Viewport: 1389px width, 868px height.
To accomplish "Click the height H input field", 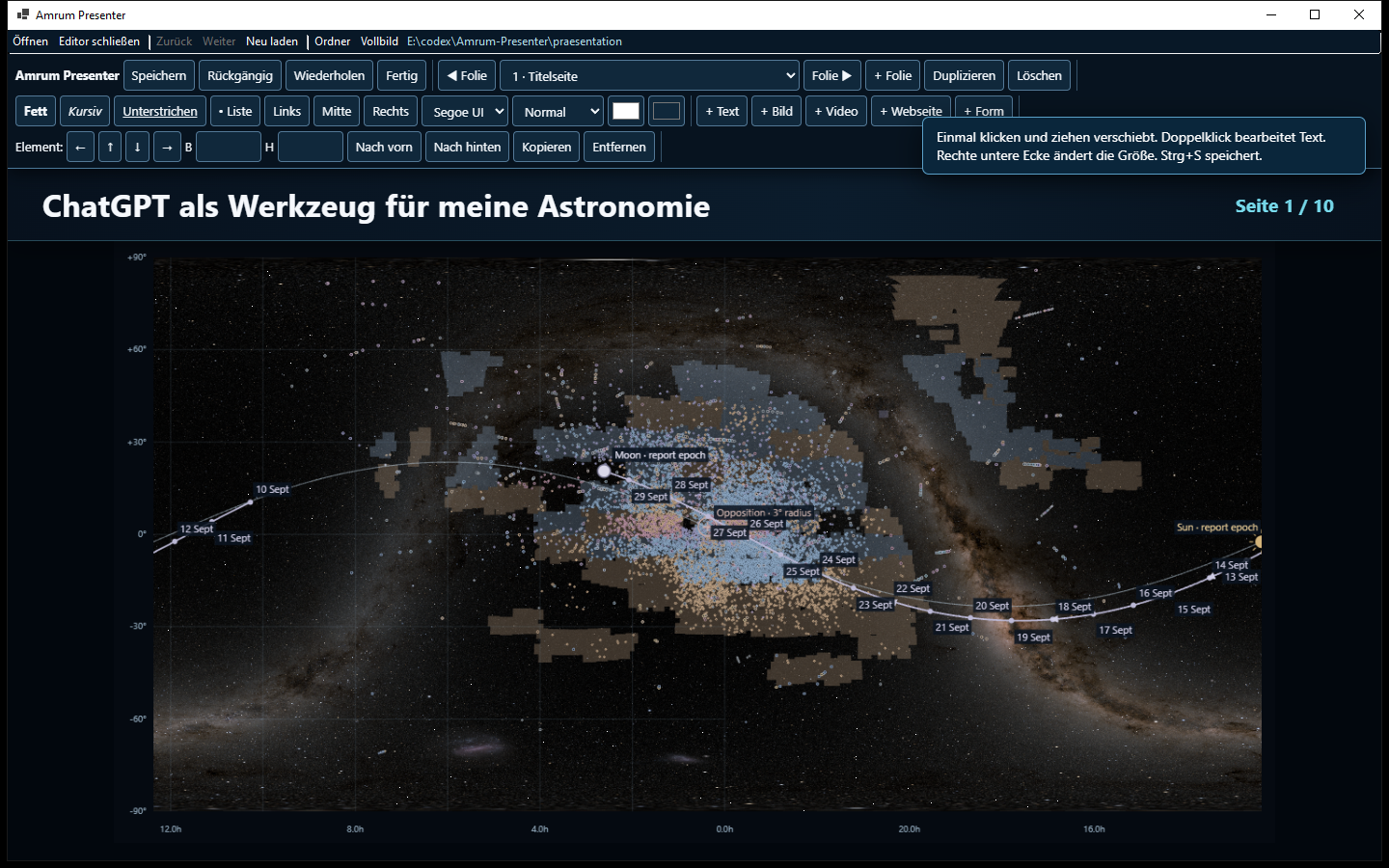I will [311, 148].
